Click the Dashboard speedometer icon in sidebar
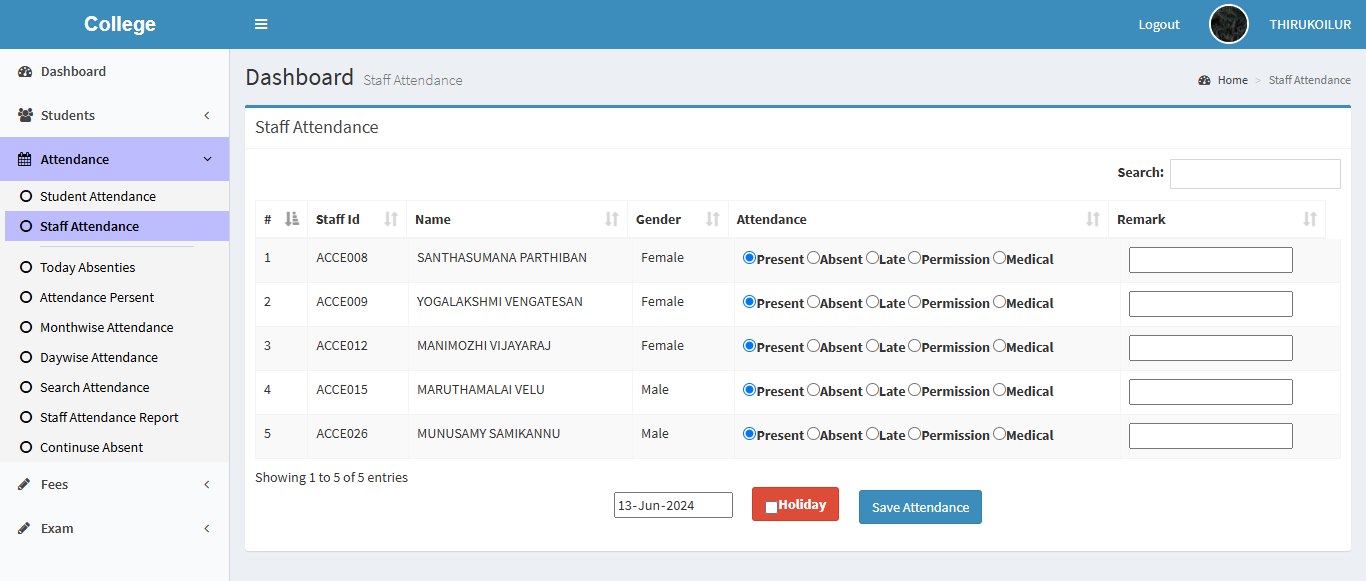The height and width of the screenshot is (581, 1366). (x=25, y=72)
